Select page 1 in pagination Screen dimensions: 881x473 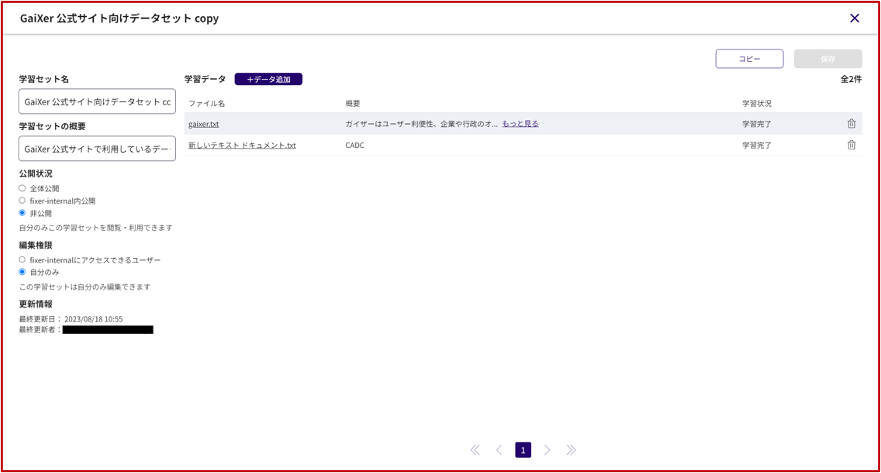click(523, 450)
